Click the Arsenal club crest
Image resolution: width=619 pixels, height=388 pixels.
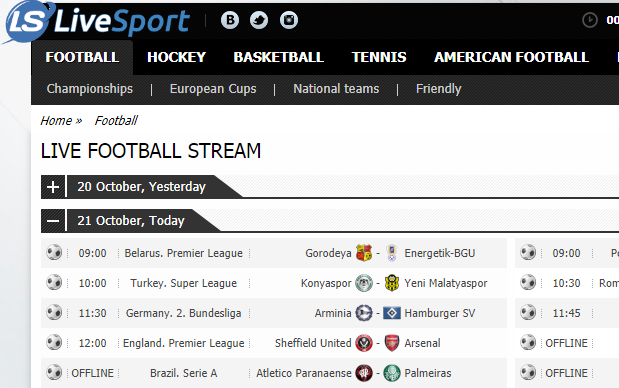tap(392, 343)
